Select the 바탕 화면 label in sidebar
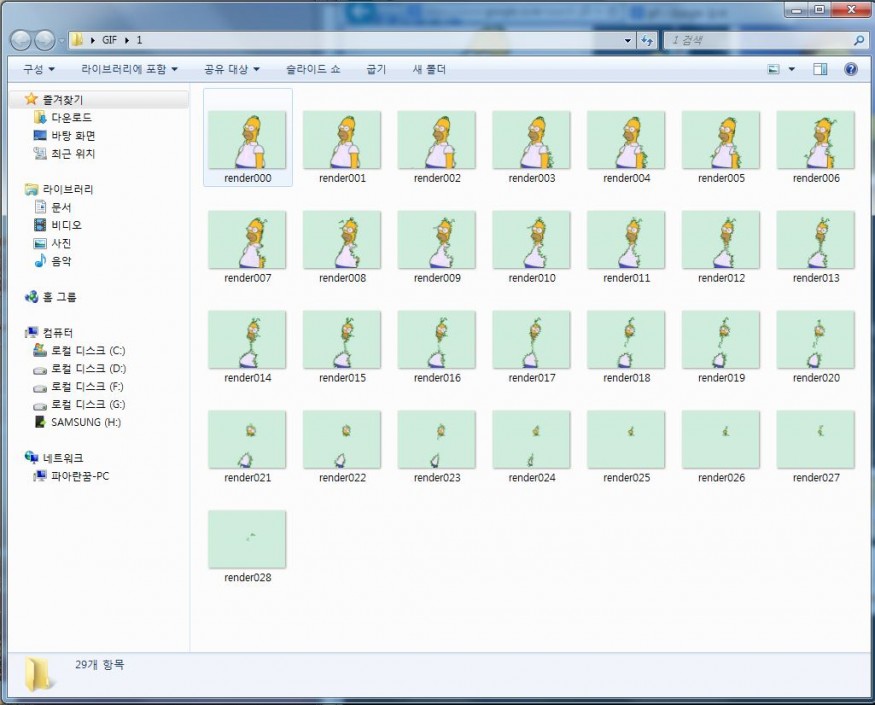 pos(73,135)
